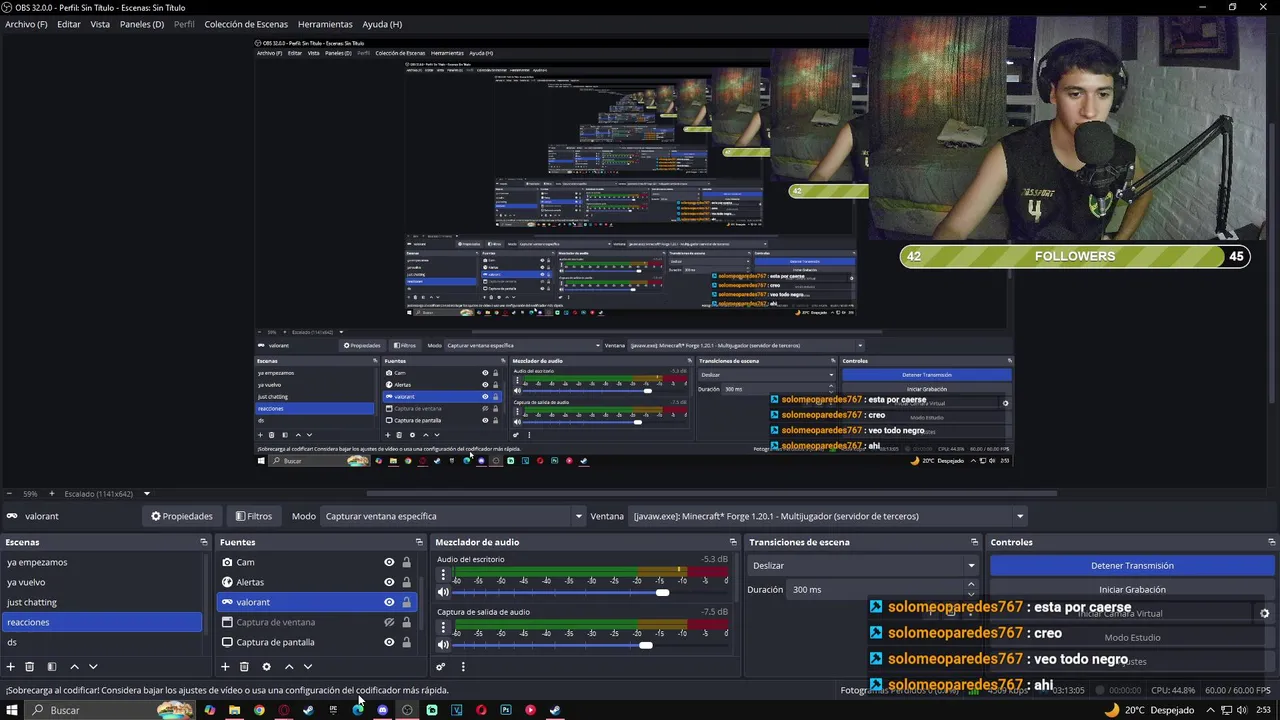The height and width of the screenshot is (720, 1280).
Task: Open Ayuda menu
Action: (x=382, y=24)
